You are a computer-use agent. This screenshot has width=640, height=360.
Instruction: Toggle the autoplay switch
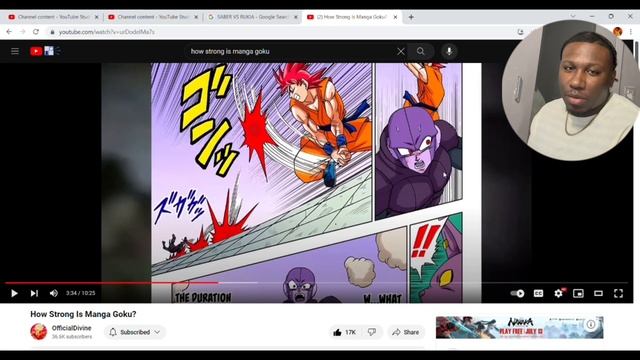[x=517, y=293]
